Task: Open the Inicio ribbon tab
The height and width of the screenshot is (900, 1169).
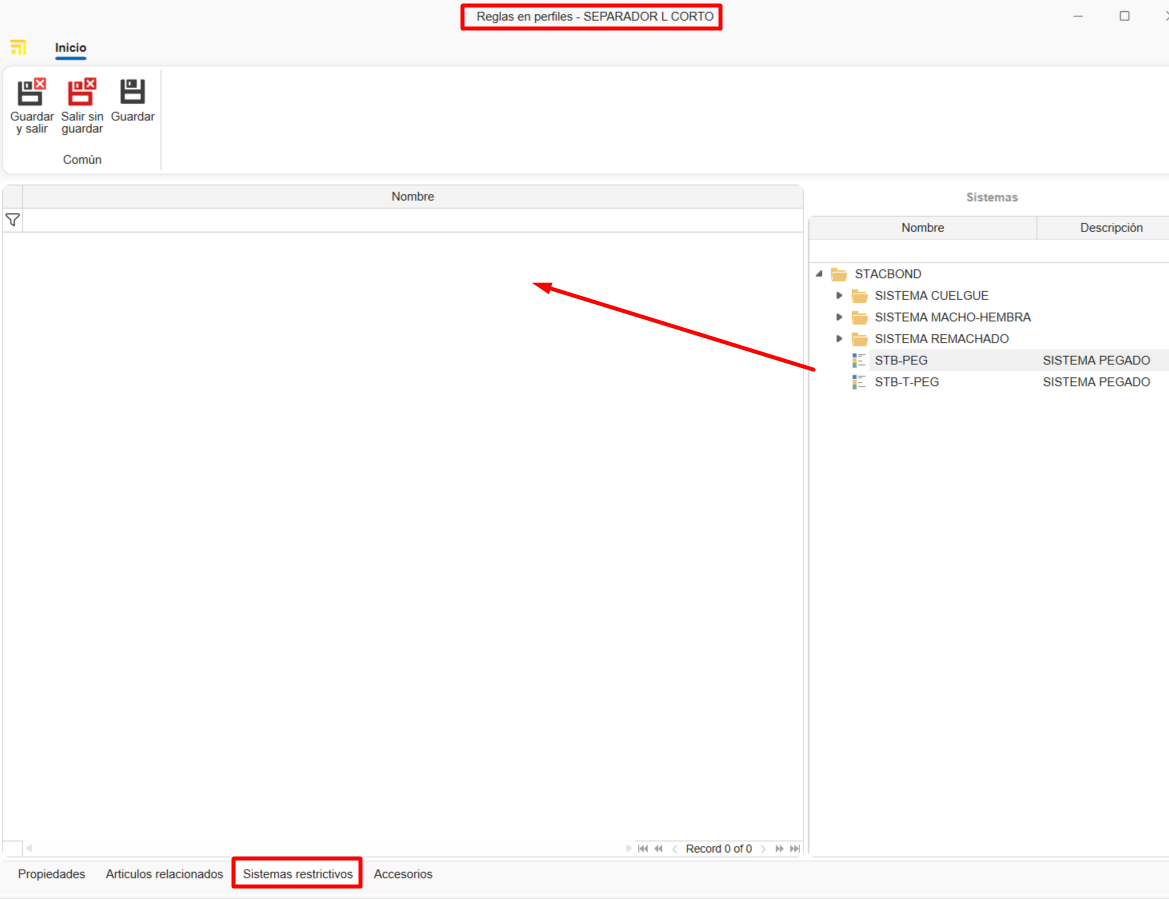Action: pyautogui.click(x=70, y=48)
